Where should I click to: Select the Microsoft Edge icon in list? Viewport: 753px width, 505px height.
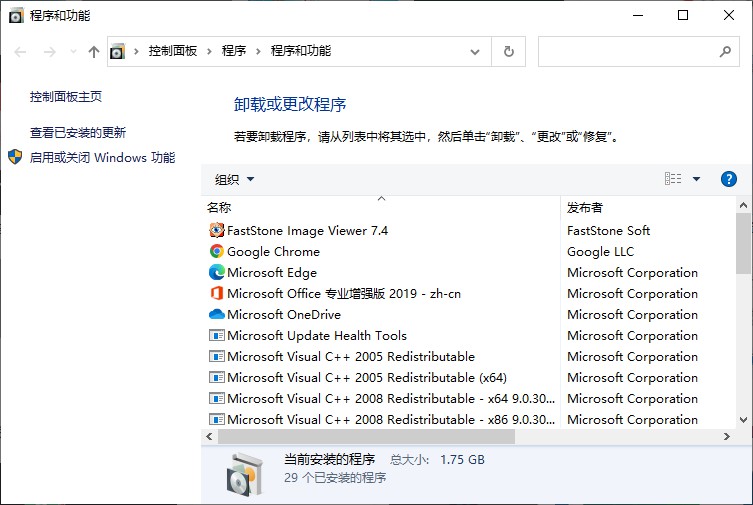pyautogui.click(x=217, y=272)
